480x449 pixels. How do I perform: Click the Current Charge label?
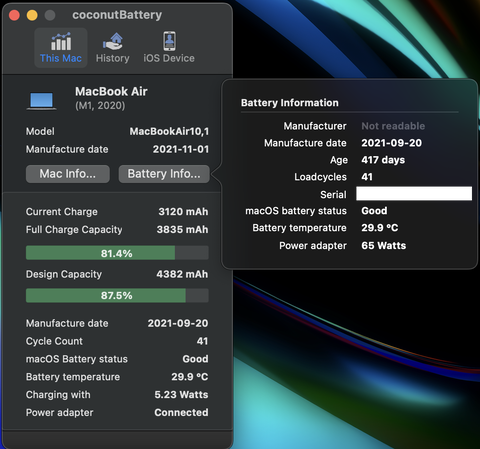tap(62, 212)
